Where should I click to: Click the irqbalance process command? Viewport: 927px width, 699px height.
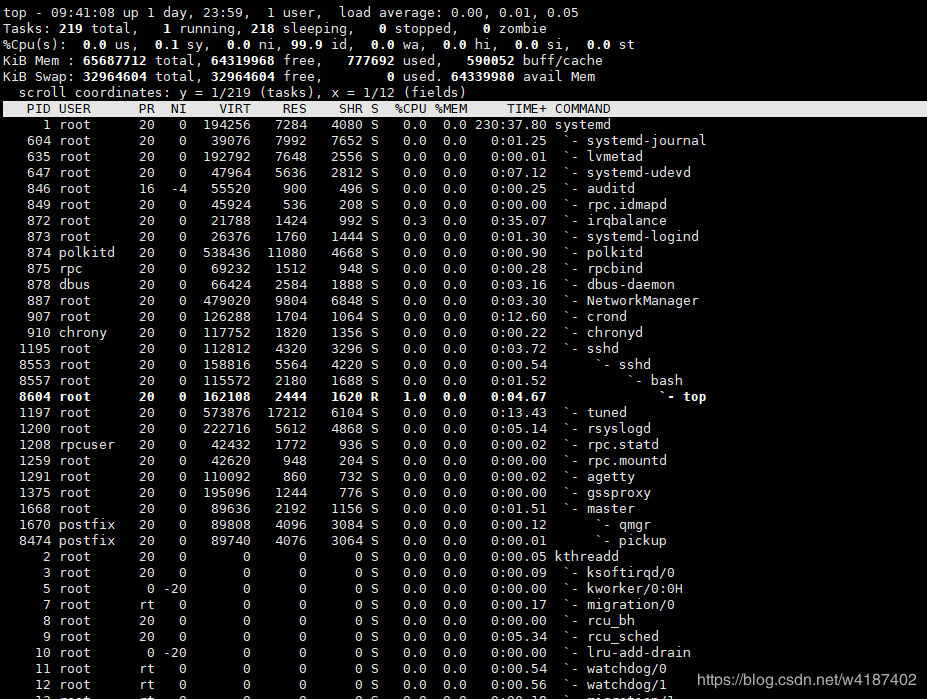tap(626, 221)
